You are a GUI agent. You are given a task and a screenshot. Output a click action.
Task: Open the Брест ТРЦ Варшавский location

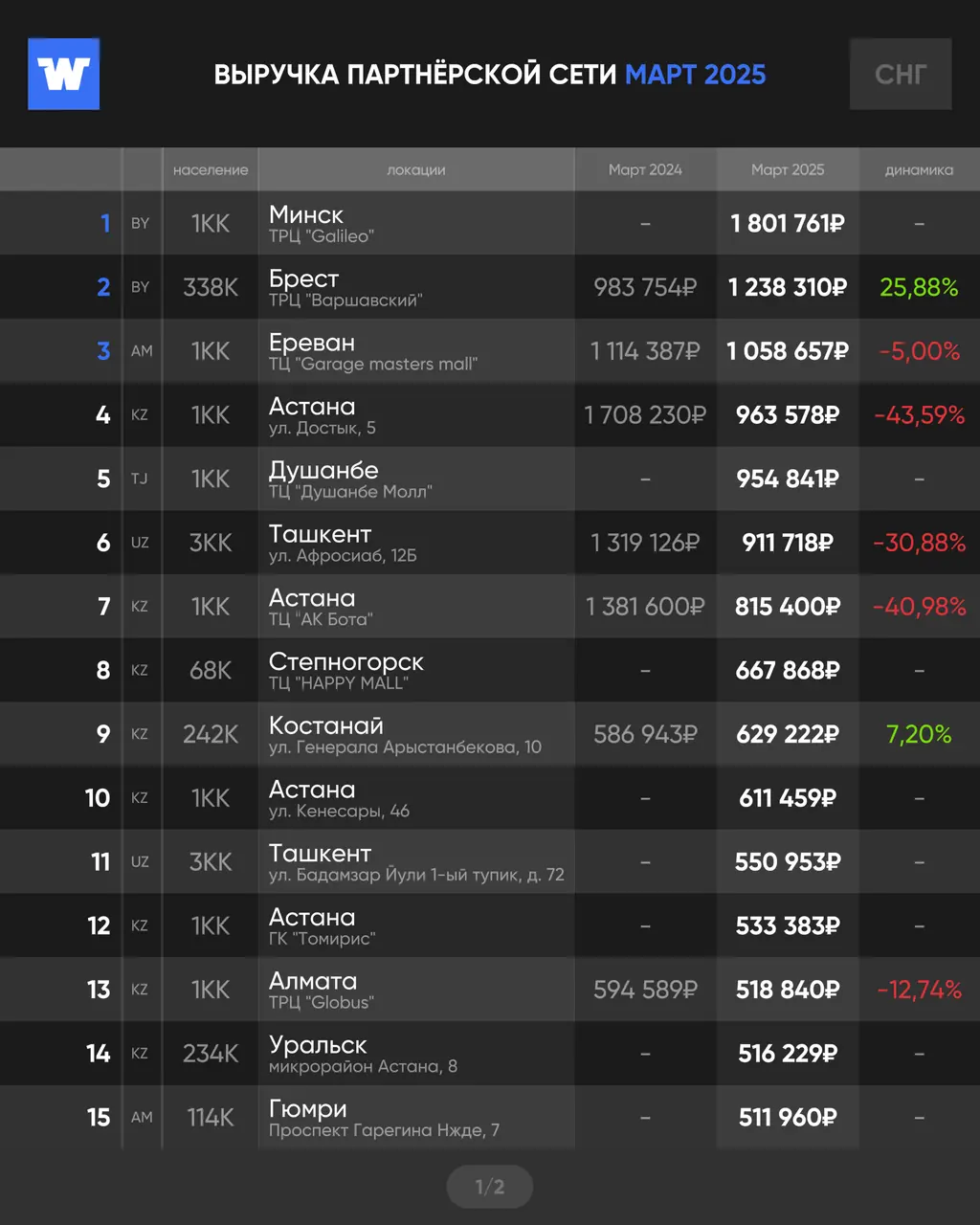click(345, 287)
